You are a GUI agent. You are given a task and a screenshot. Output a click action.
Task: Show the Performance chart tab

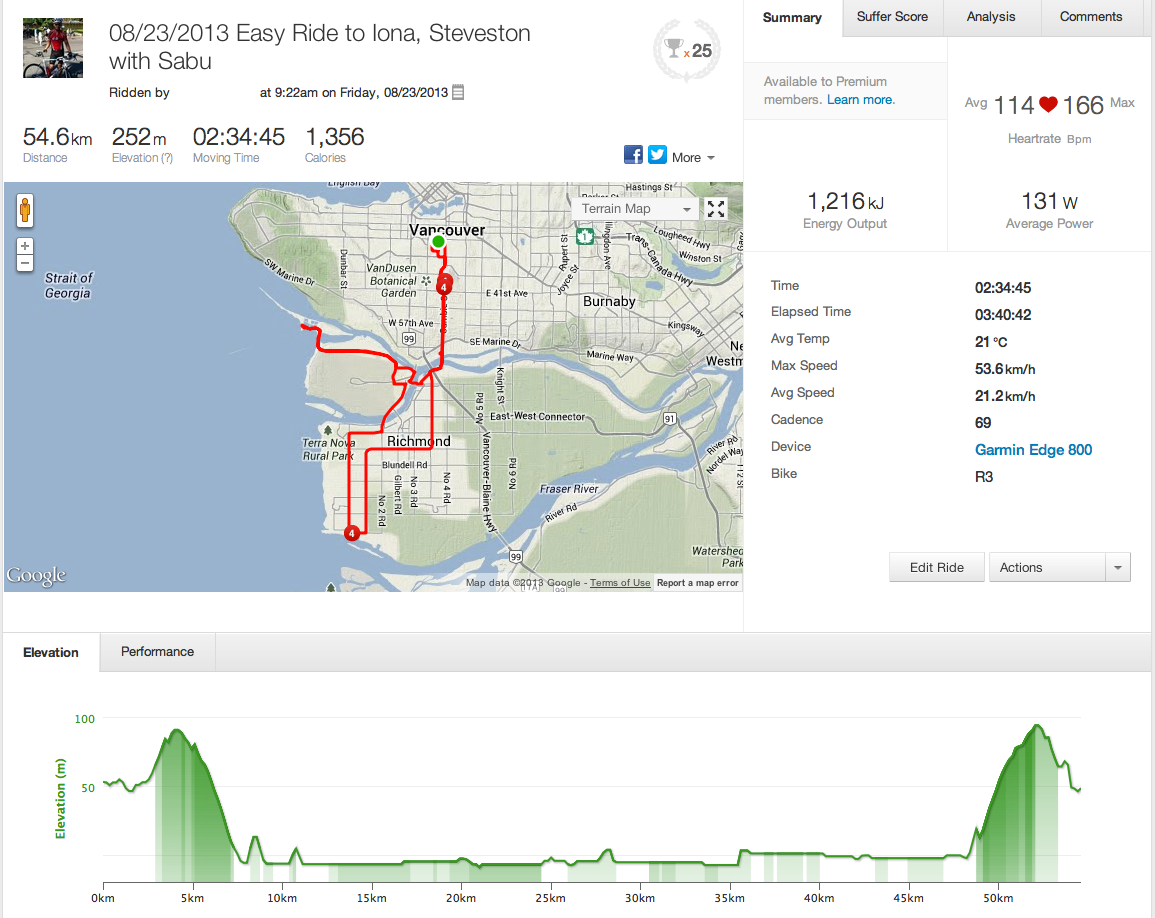[x=157, y=652]
